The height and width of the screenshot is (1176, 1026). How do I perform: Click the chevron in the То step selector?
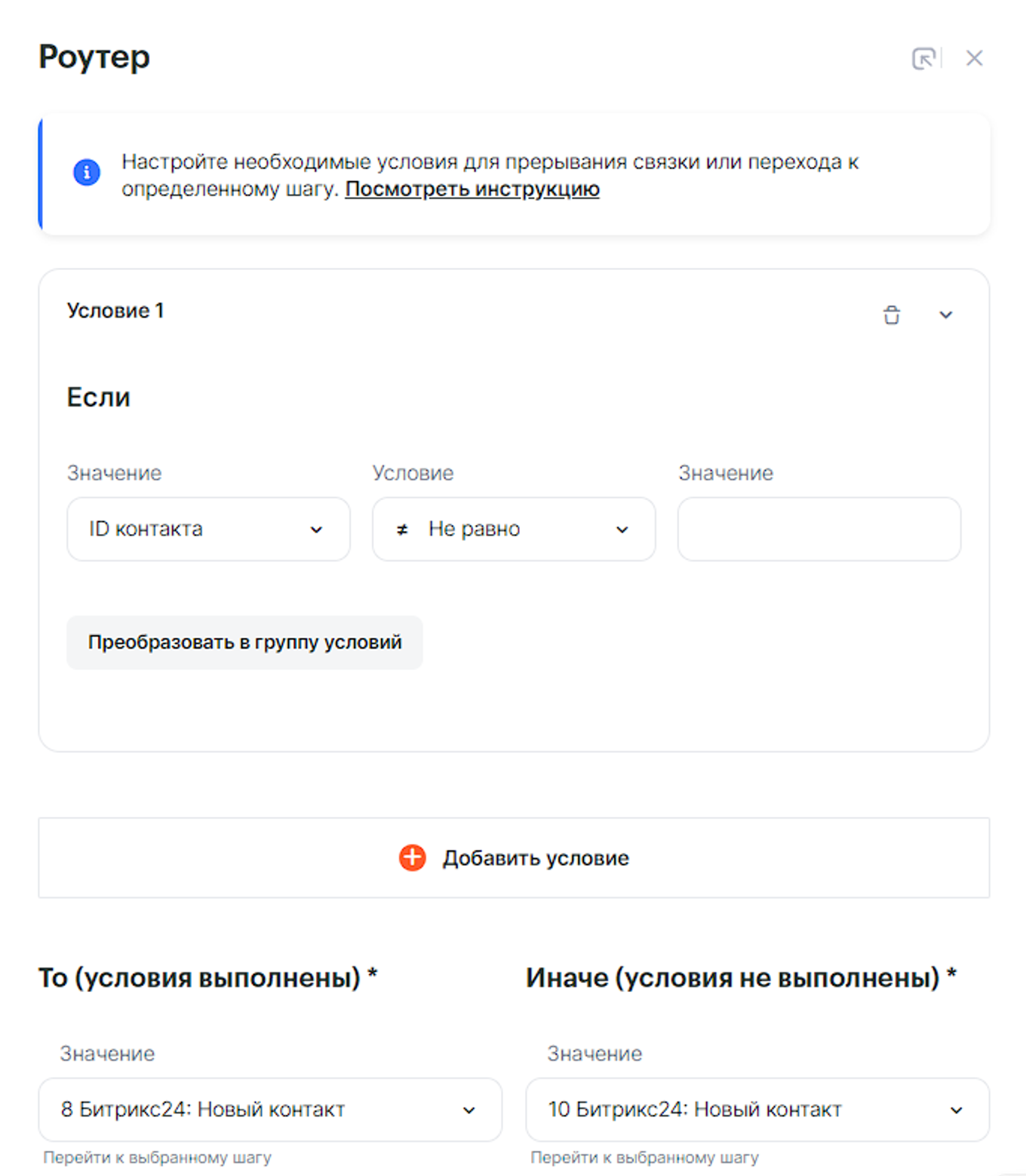click(468, 1110)
